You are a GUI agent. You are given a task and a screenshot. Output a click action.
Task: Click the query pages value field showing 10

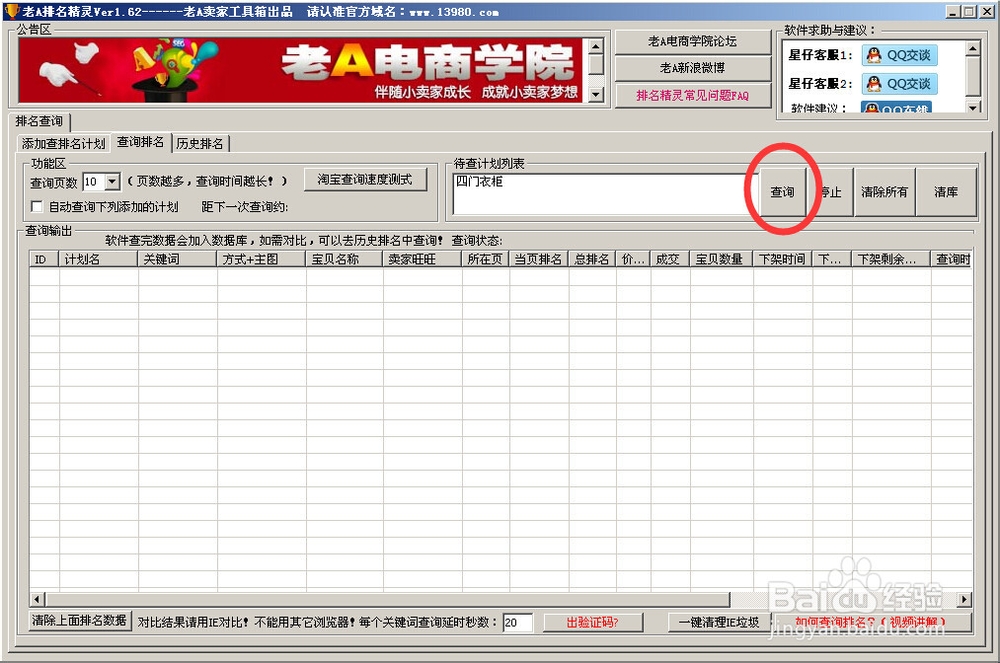[94, 182]
